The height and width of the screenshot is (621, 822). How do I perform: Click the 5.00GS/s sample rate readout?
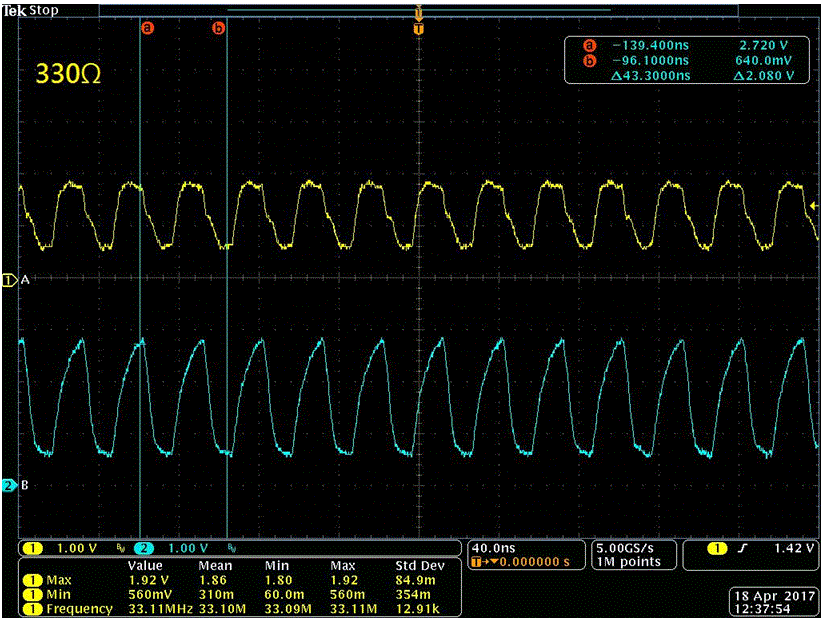point(625,548)
